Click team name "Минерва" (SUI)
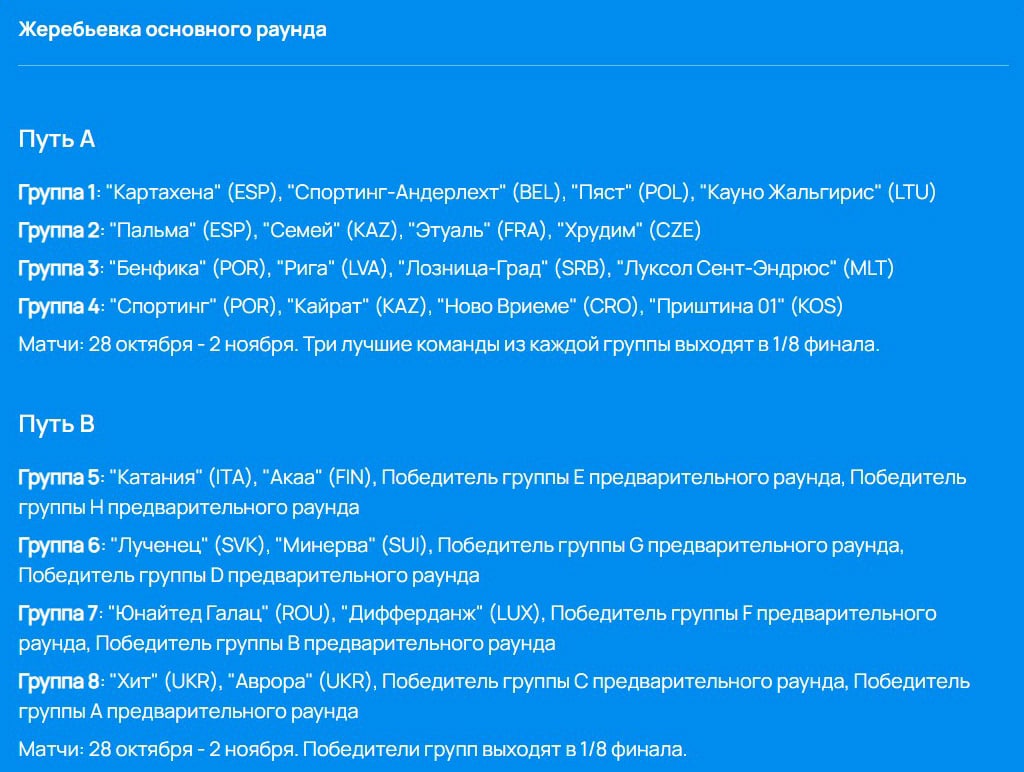This screenshot has height=772, width=1024. coord(325,545)
